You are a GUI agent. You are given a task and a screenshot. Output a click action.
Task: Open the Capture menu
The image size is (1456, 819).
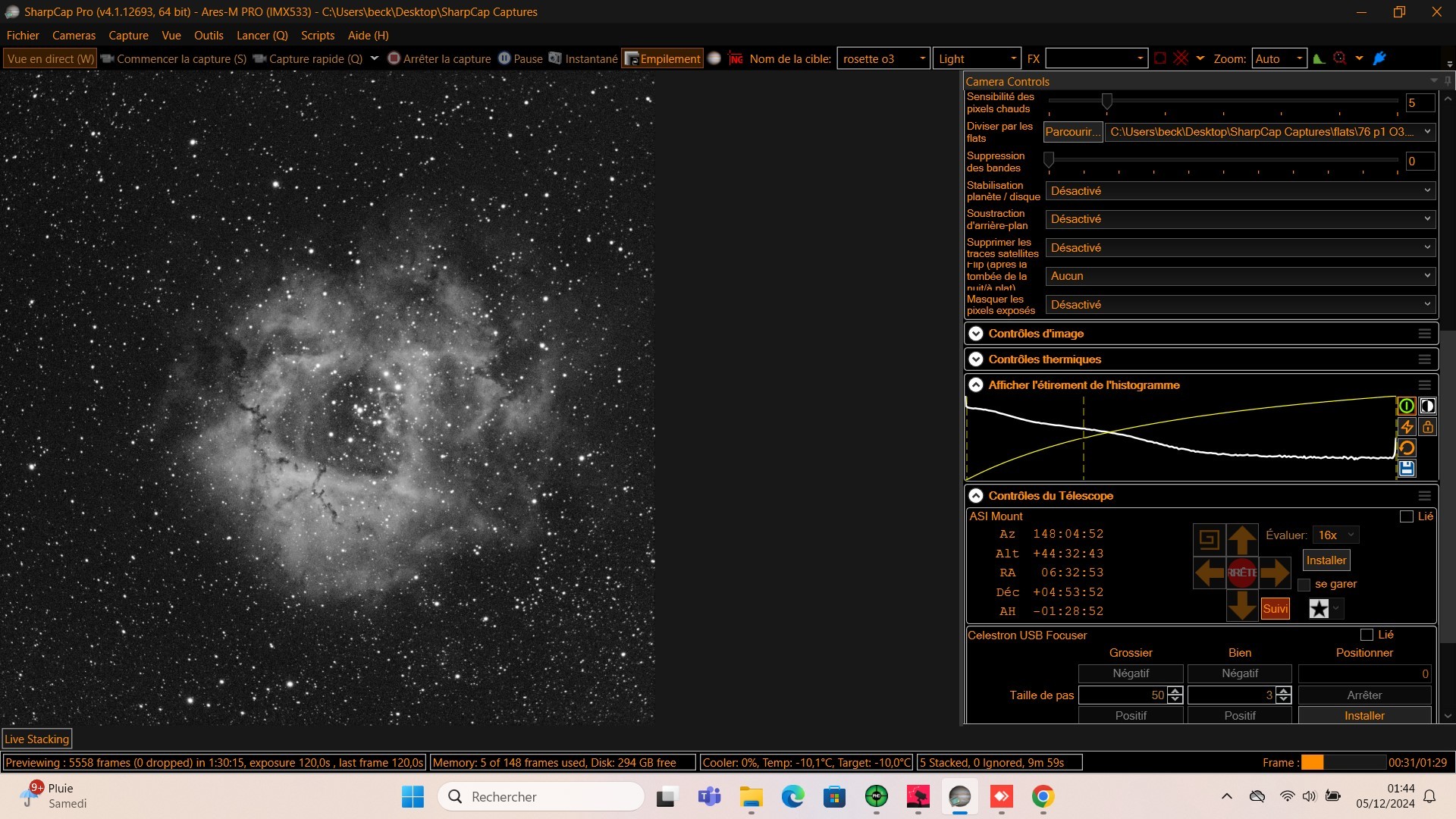tap(128, 36)
